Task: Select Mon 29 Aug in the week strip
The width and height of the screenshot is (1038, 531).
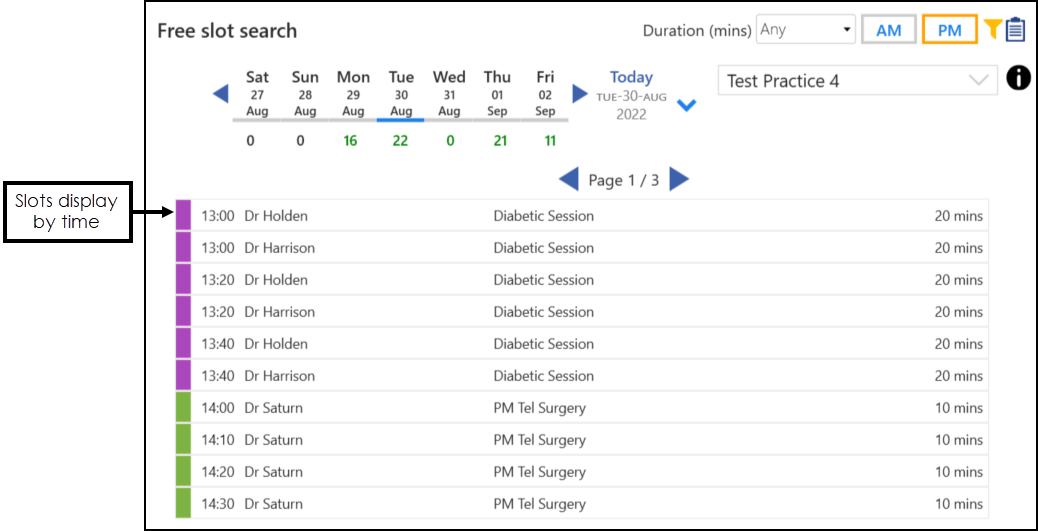Action: (353, 93)
